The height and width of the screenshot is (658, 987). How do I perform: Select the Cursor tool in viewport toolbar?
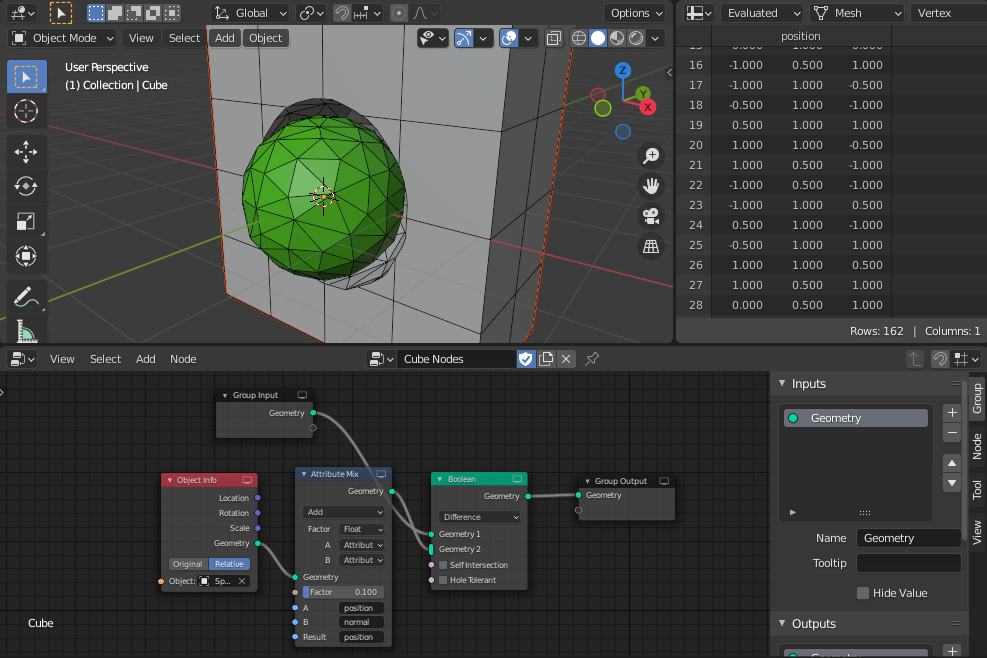click(x=26, y=111)
